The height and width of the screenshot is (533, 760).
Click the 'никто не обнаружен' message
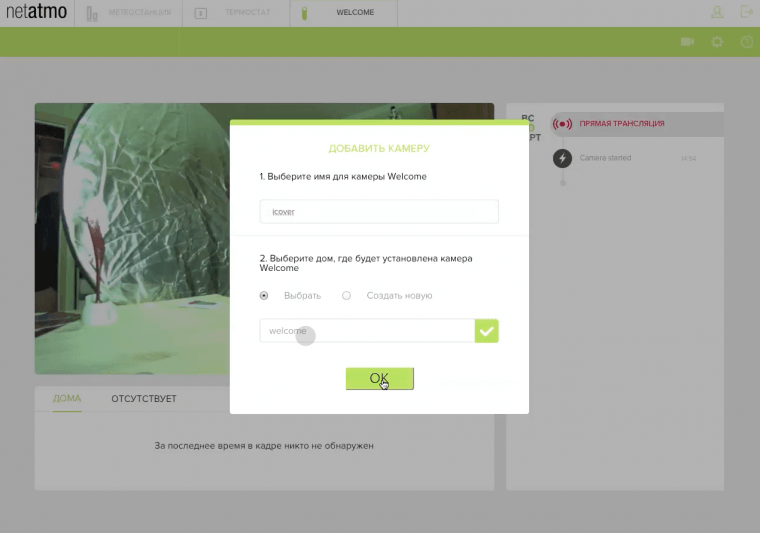tap(264, 445)
